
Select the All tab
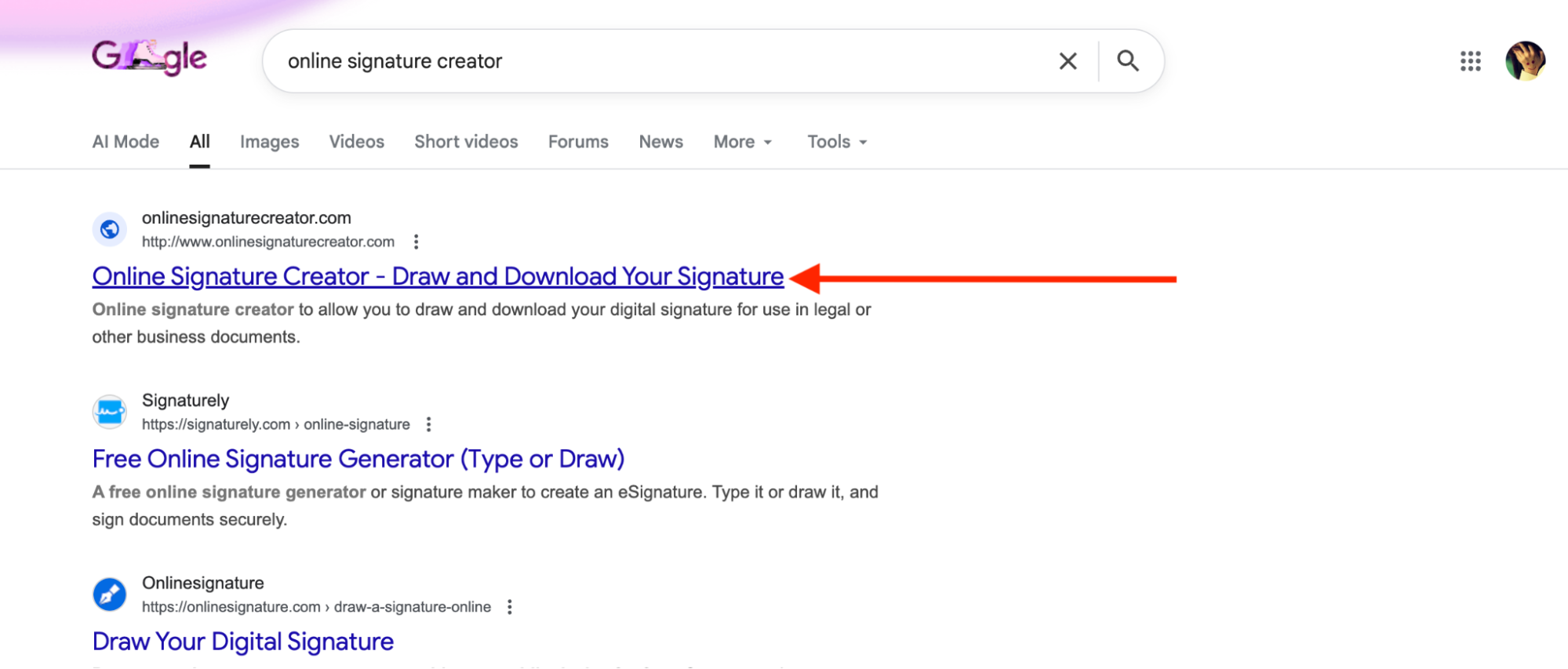[199, 142]
